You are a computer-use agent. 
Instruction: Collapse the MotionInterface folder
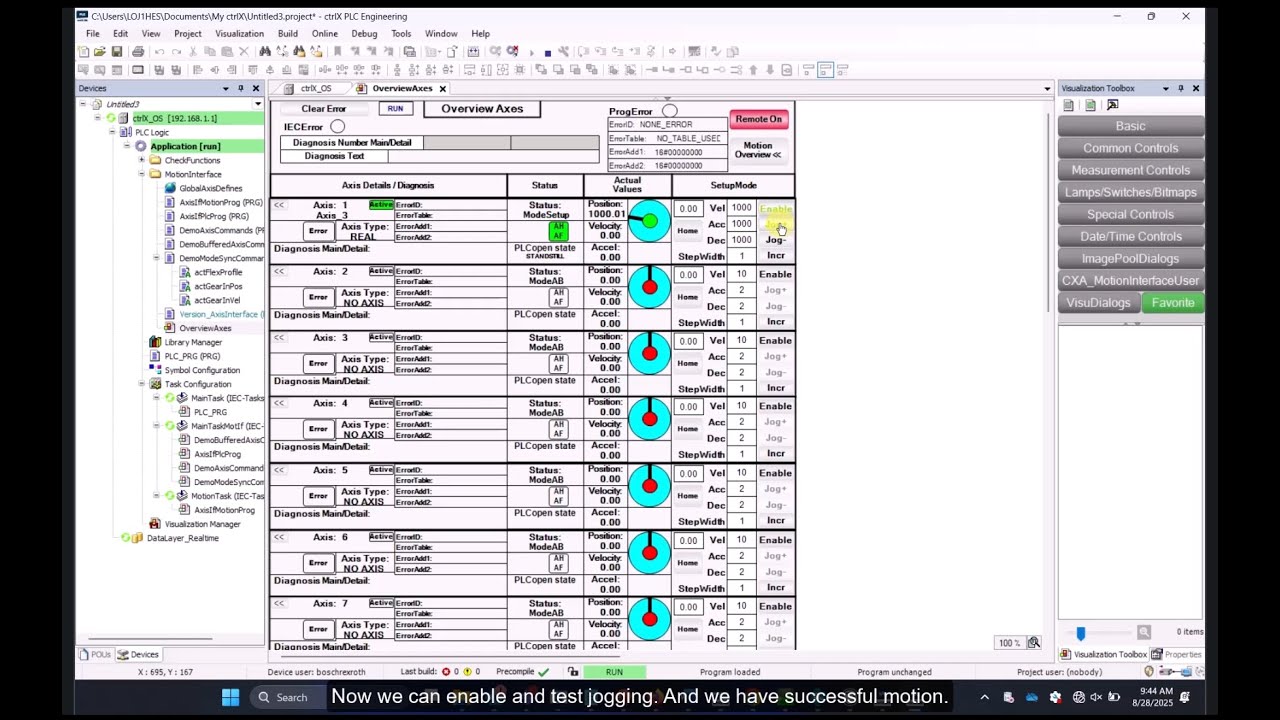141,174
